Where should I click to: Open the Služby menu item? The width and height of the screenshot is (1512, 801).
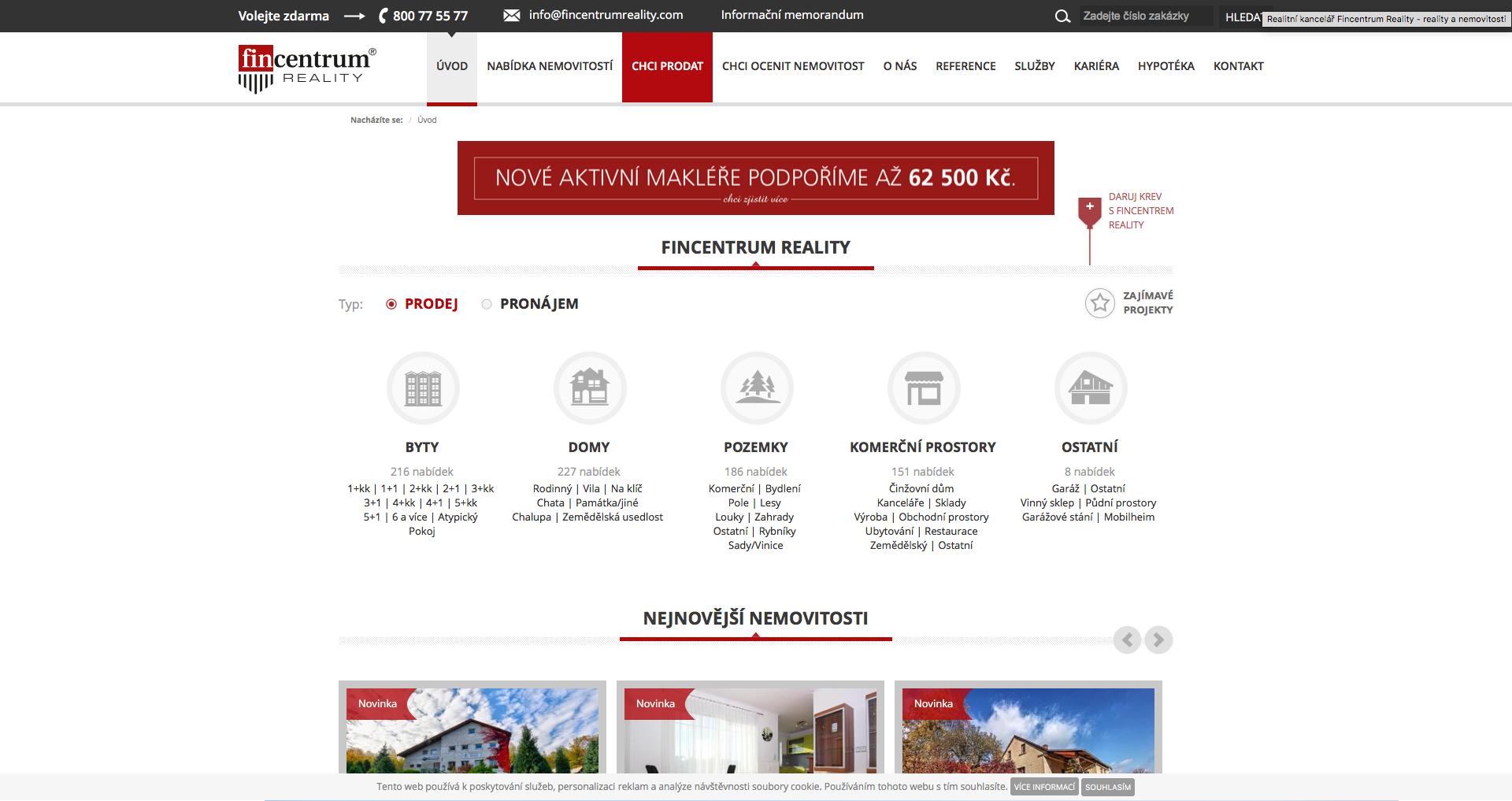click(x=1035, y=66)
